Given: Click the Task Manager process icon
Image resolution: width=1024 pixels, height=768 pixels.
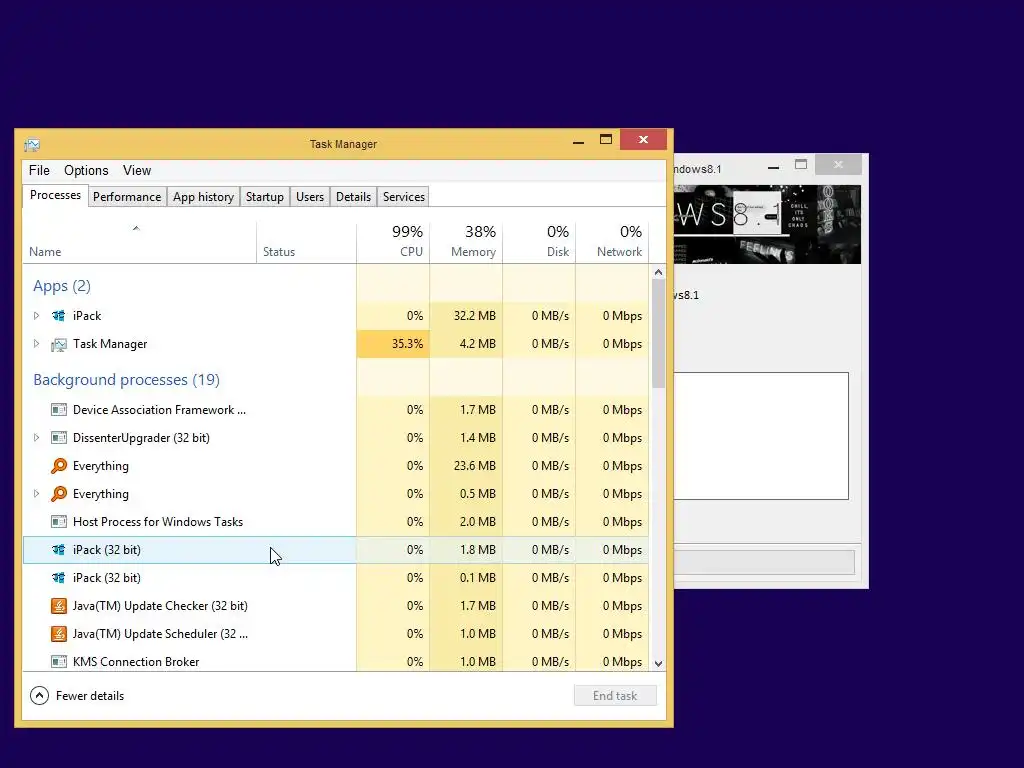Looking at the screenshot, I should tap(59, 344).
